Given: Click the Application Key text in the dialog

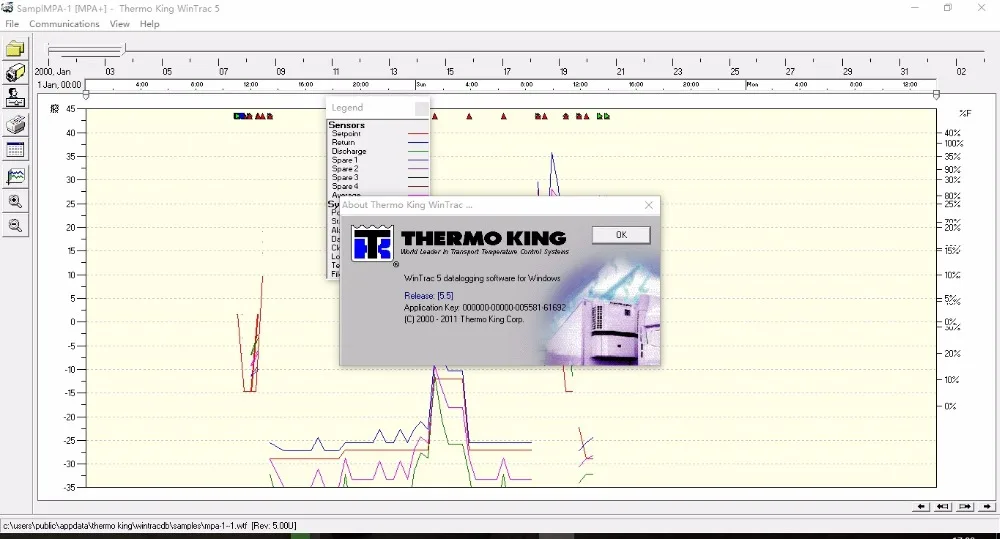Looking at the screenshot, I should pos(485,307).
